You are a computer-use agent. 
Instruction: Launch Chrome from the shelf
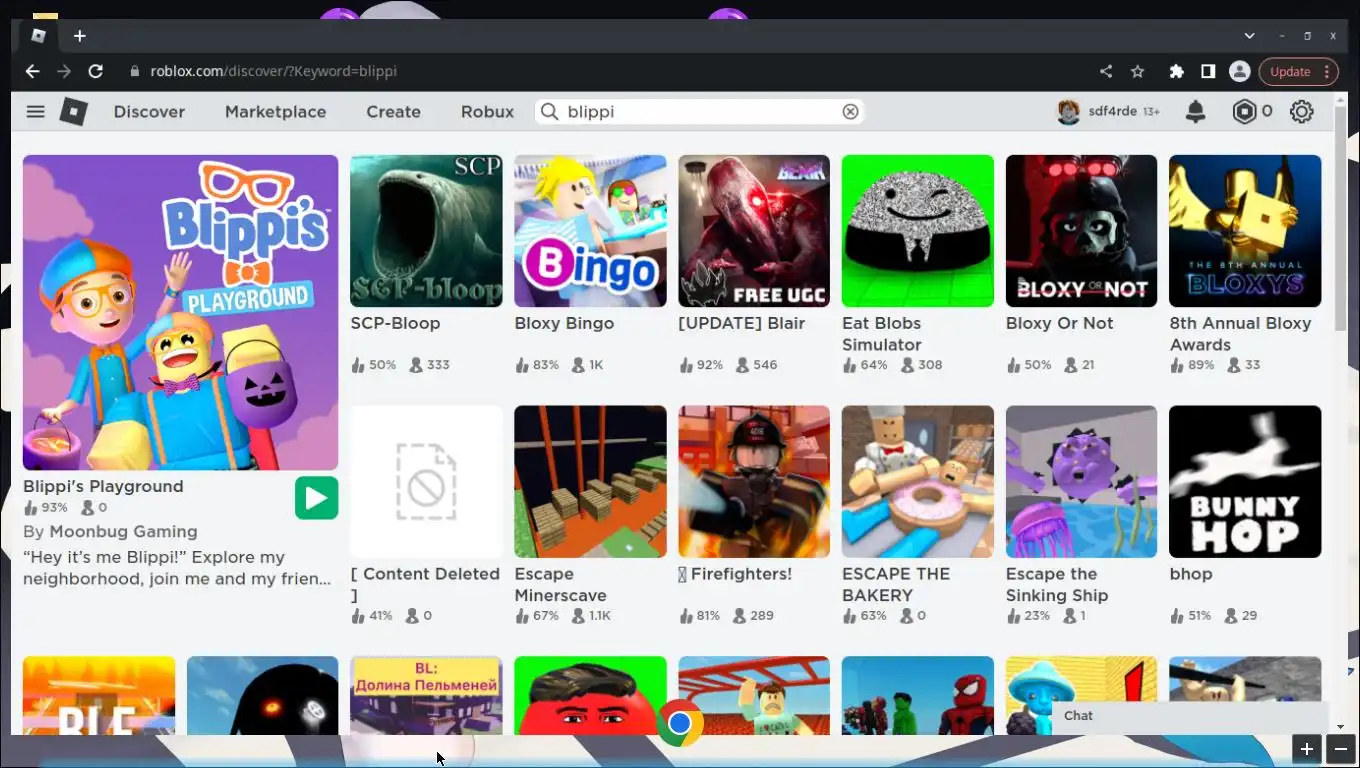click(680, 723)
